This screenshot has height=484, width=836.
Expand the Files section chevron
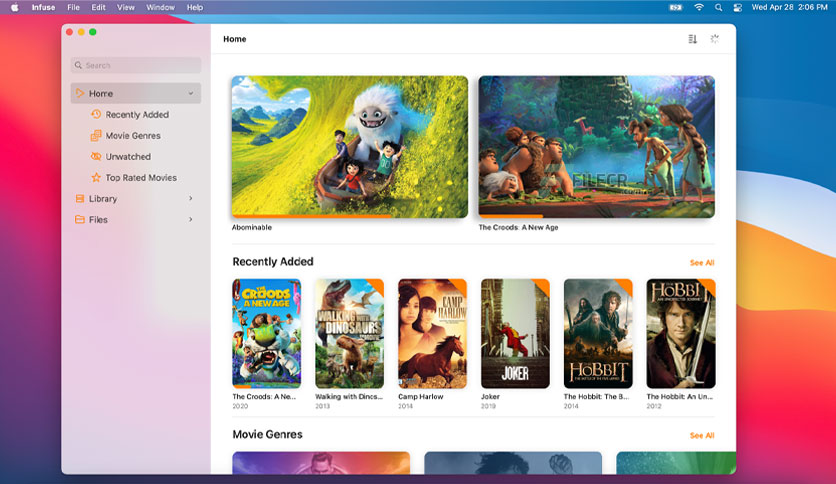[x=191, y=219]
